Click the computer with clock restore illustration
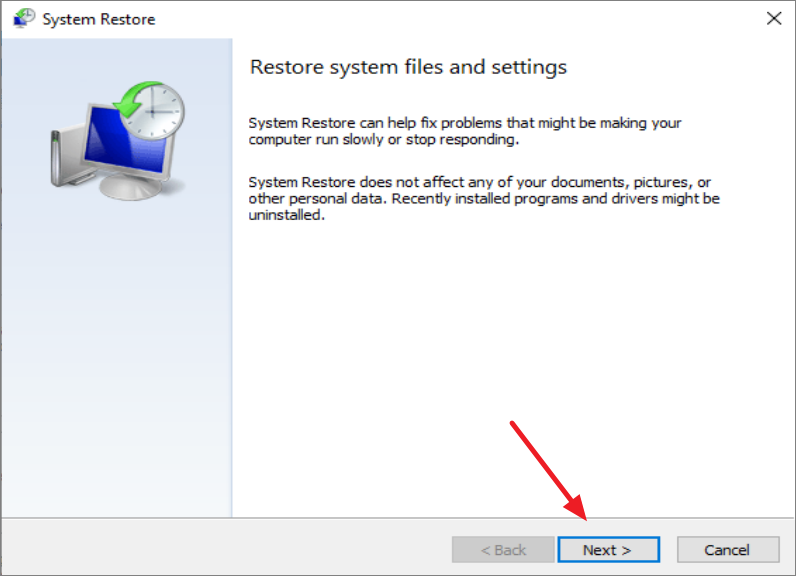The width and height of the screenshot is (796, 576). 118,141
